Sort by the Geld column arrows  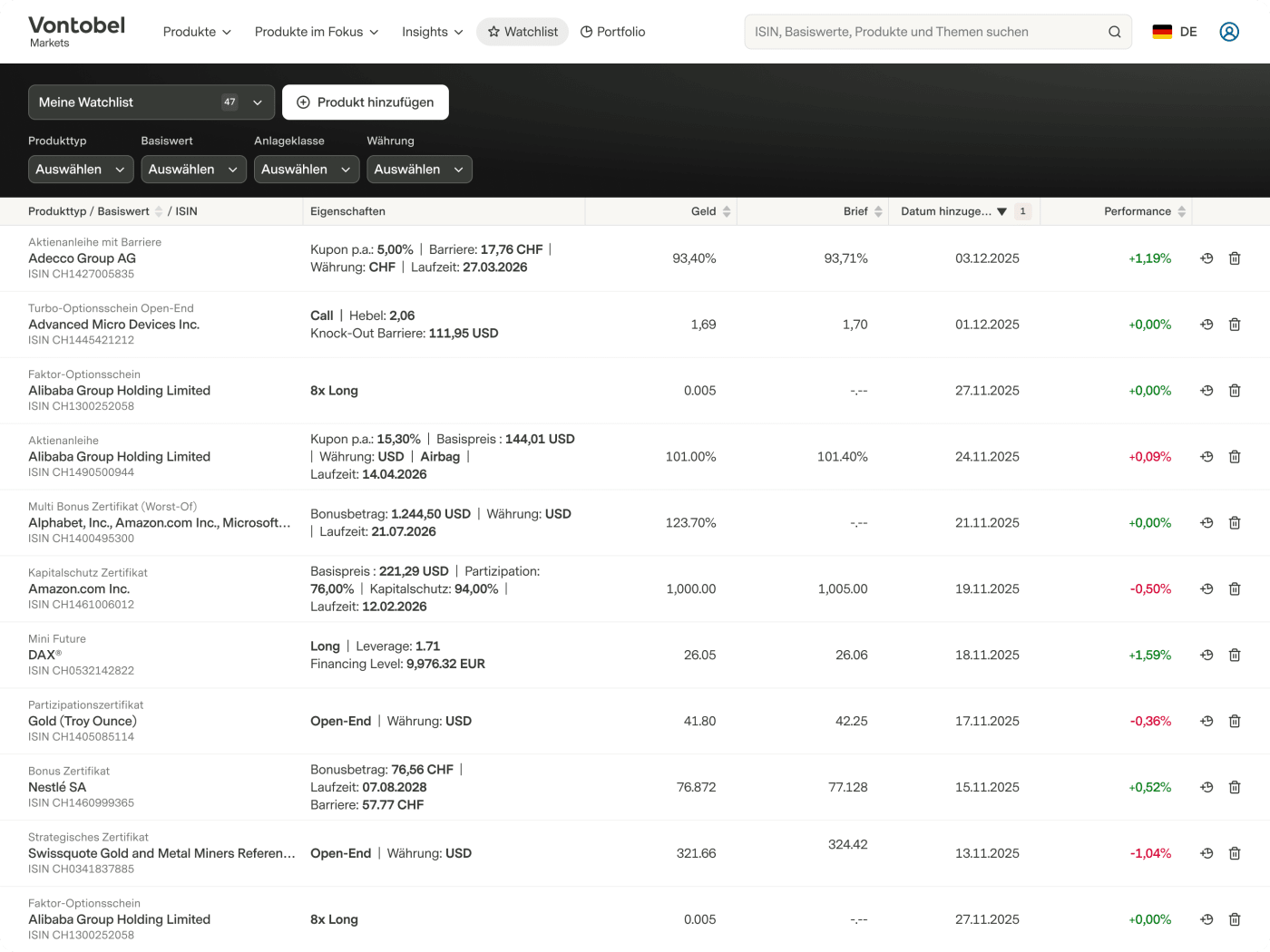727,211
